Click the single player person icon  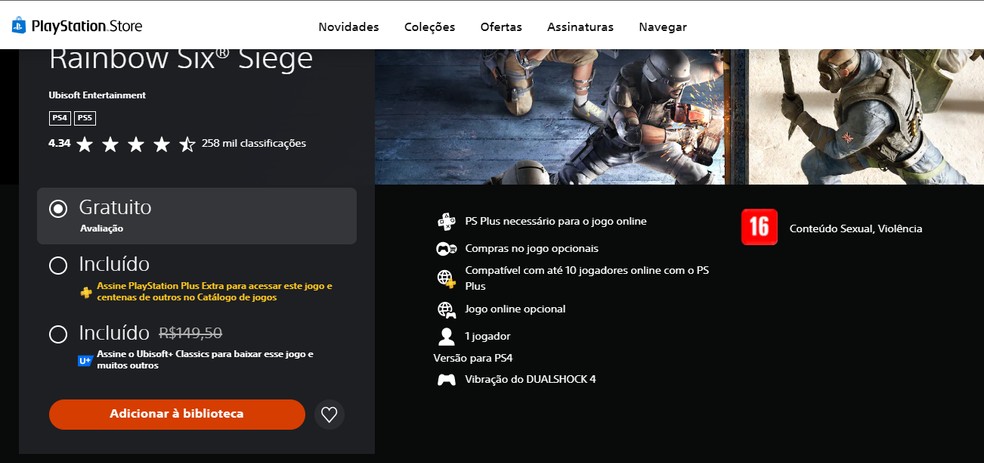446,336
